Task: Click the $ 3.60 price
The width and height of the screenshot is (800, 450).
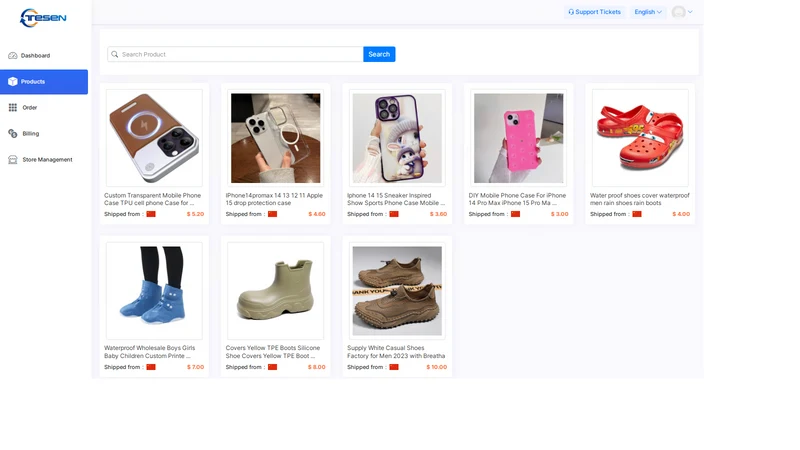Action: pos(438,214)
